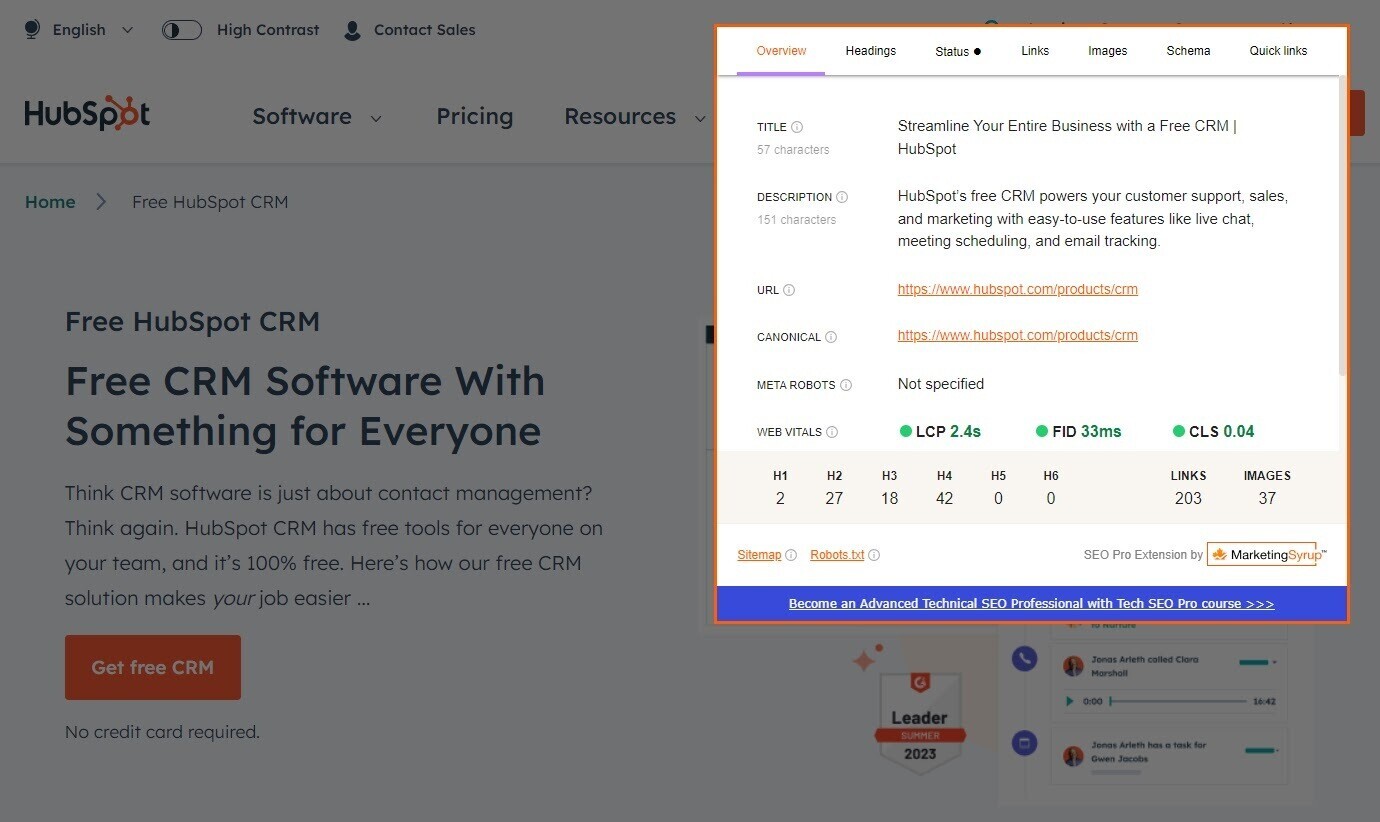Open the Quick links tab

point(1278,51)
